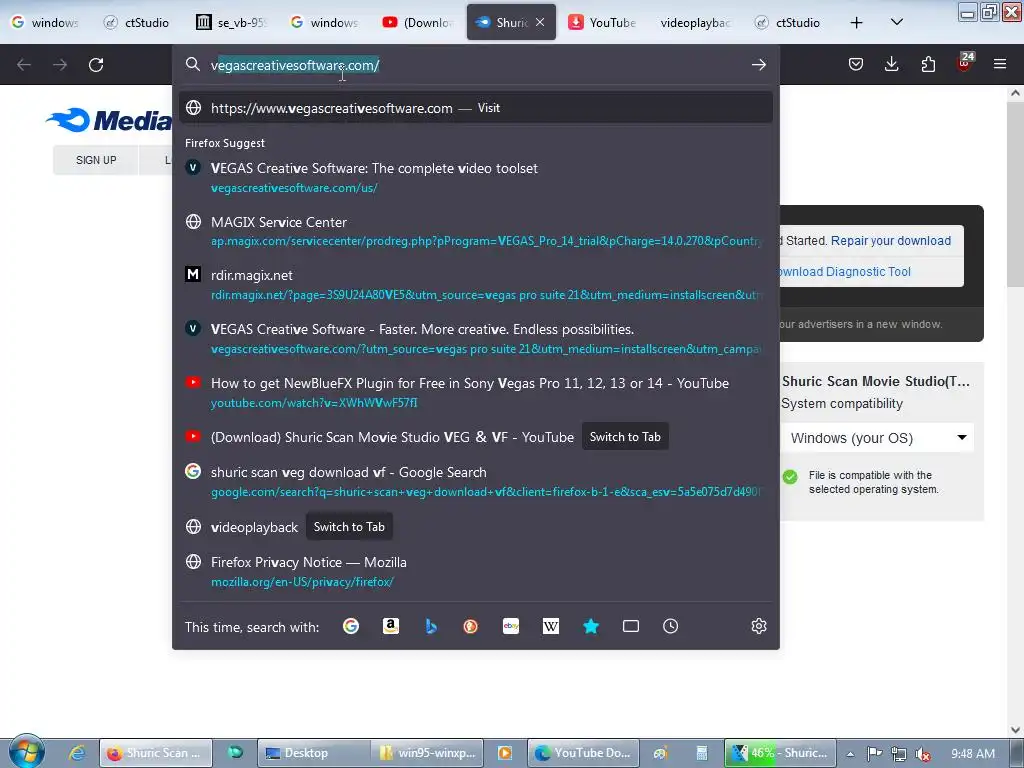Open shuric scan veg download Google Search suggestion
This screenshot has width=1024, height=768.
[476, 481]
